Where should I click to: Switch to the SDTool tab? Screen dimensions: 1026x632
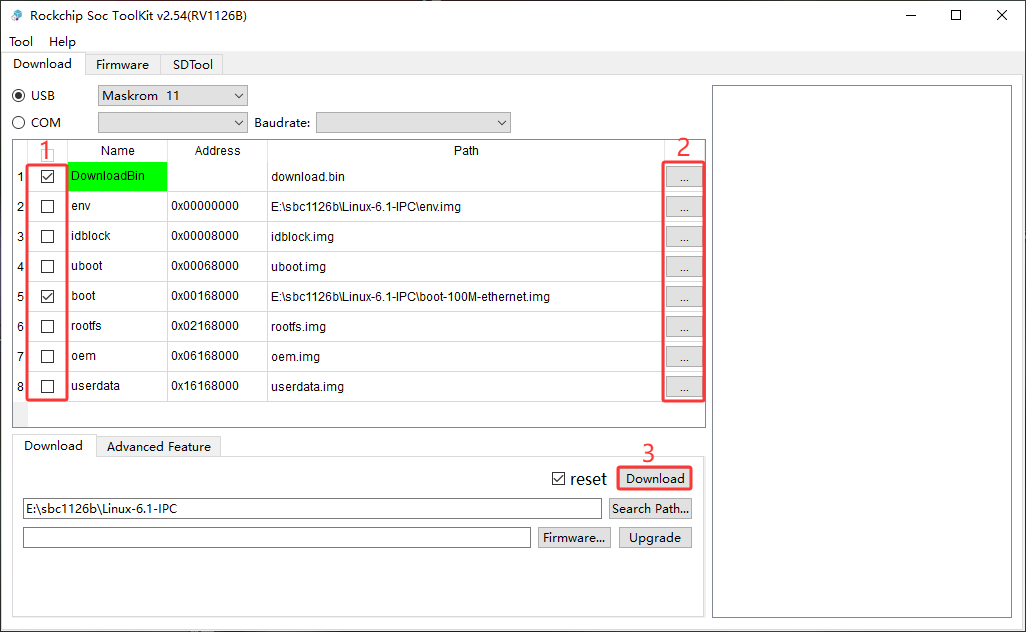click(192, 64)
